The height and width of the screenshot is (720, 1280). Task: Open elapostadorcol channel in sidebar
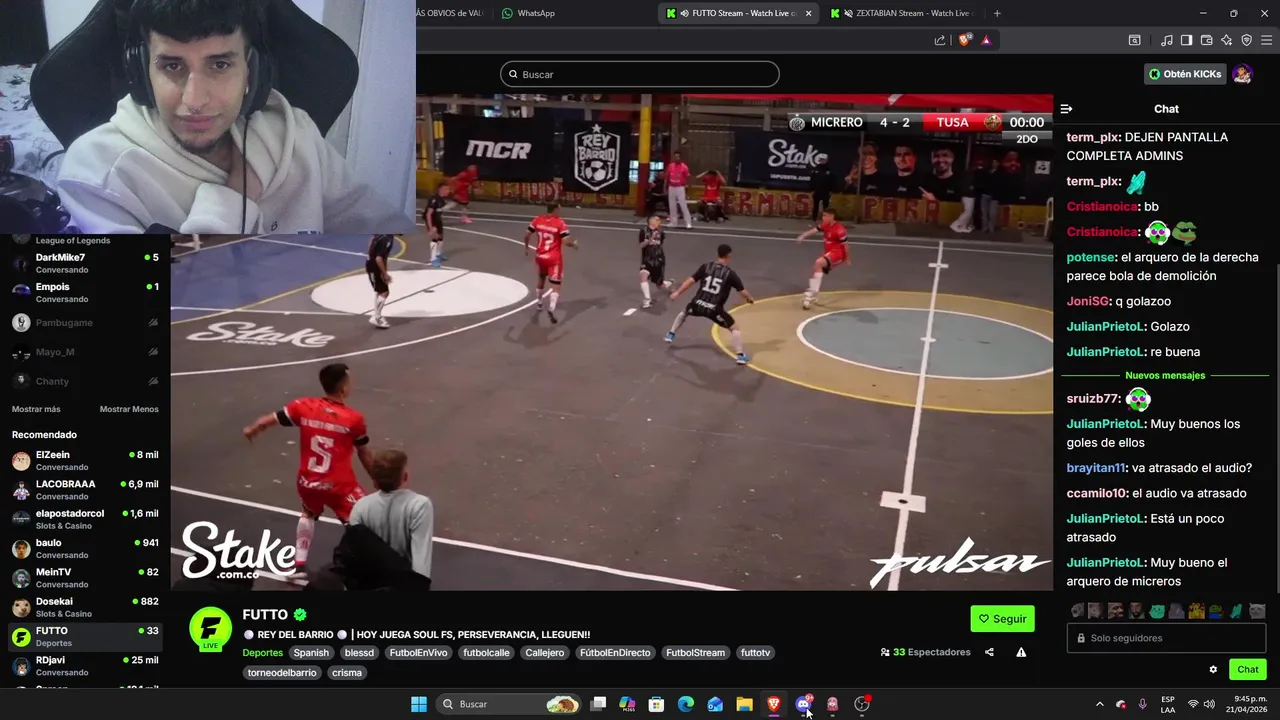tap(85, 520)
